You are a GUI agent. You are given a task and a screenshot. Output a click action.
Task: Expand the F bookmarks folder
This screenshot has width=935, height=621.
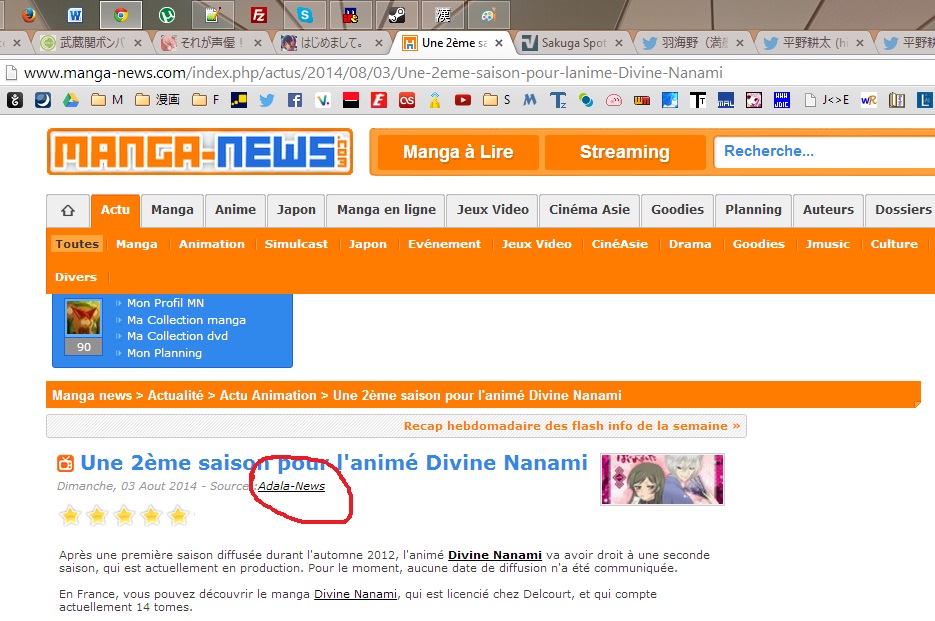point(206,100)
